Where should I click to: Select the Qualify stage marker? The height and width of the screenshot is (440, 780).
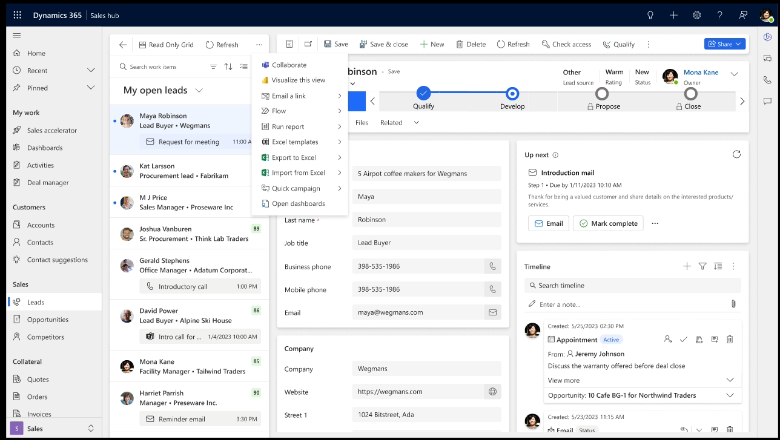click(x=423, y=93)
